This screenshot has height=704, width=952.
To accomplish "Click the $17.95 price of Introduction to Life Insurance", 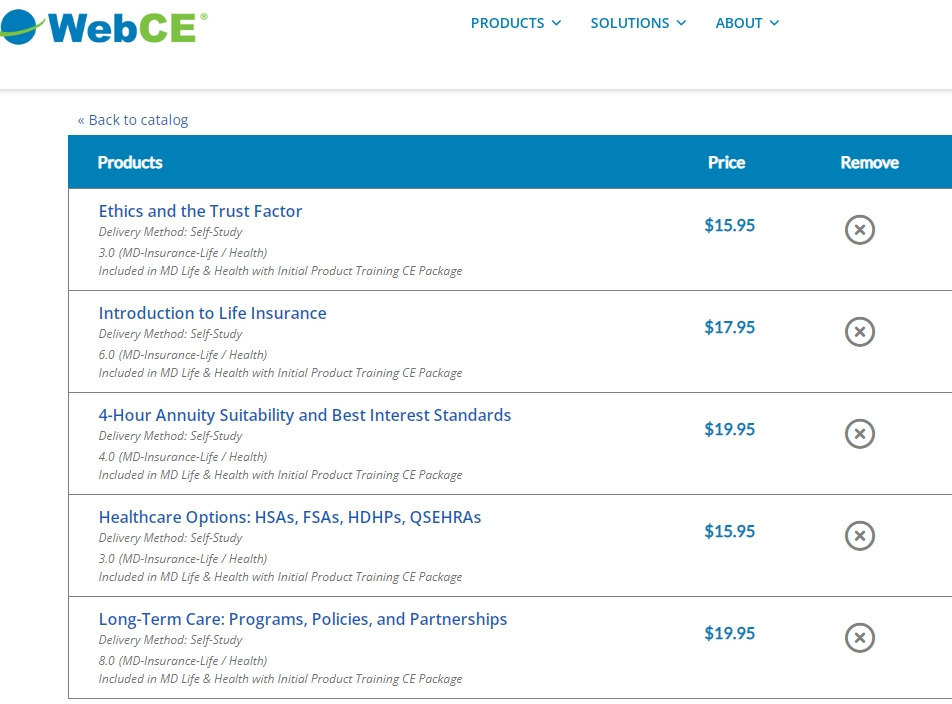I will click(729, 327).
